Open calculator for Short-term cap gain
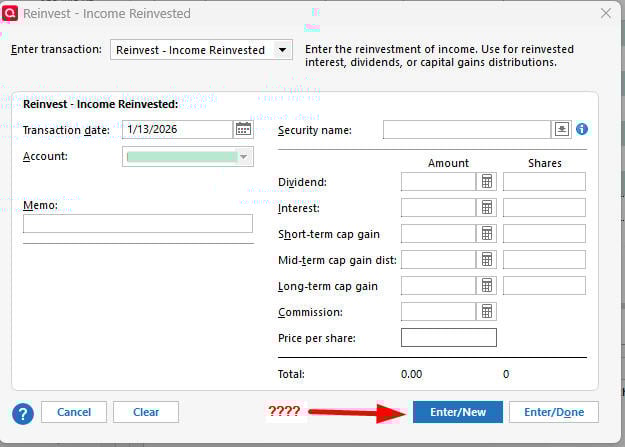Image resolution: width=625 pixels, height=447 pixels. click(486, 233)
